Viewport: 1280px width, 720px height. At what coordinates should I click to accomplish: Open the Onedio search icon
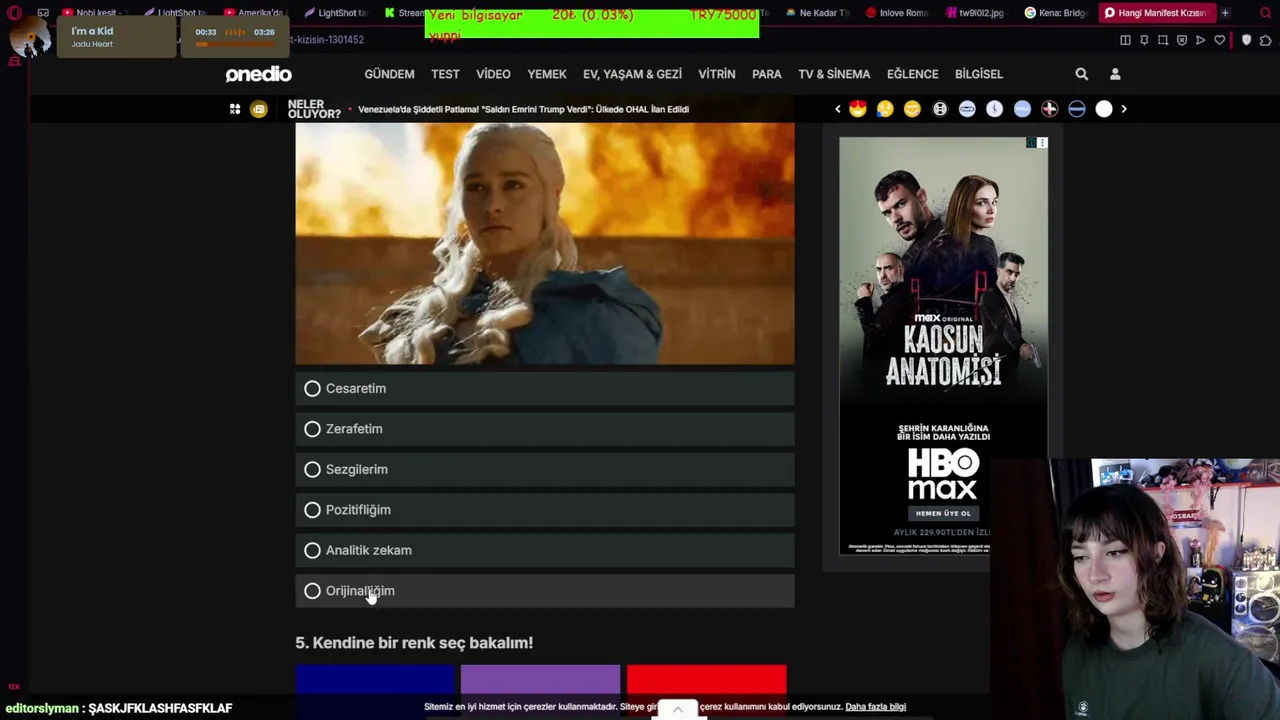[x=1081, y=74]
